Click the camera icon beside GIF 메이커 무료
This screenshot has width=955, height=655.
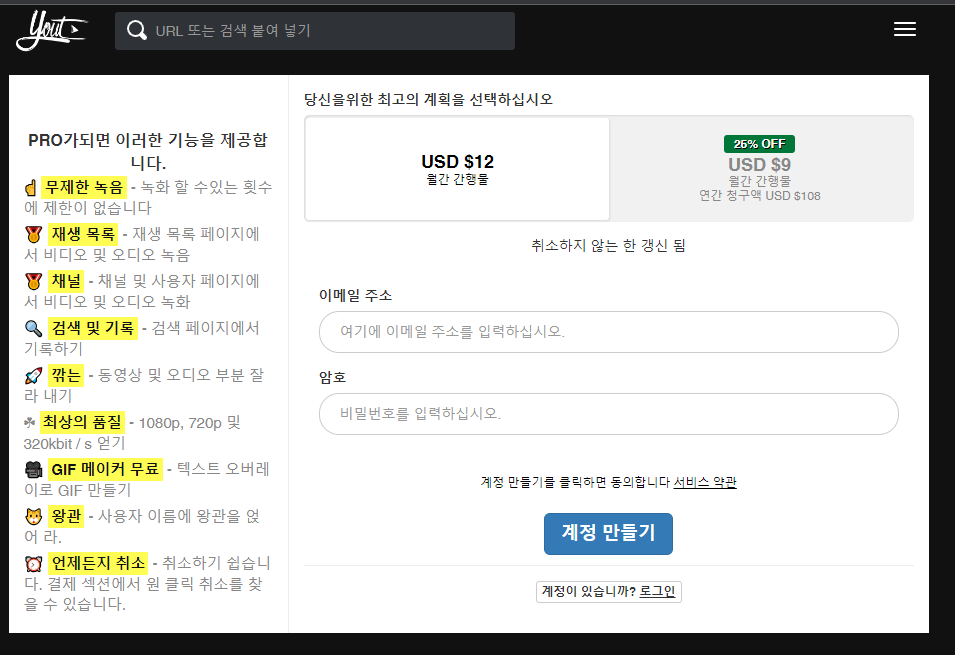tap(33, 469)
